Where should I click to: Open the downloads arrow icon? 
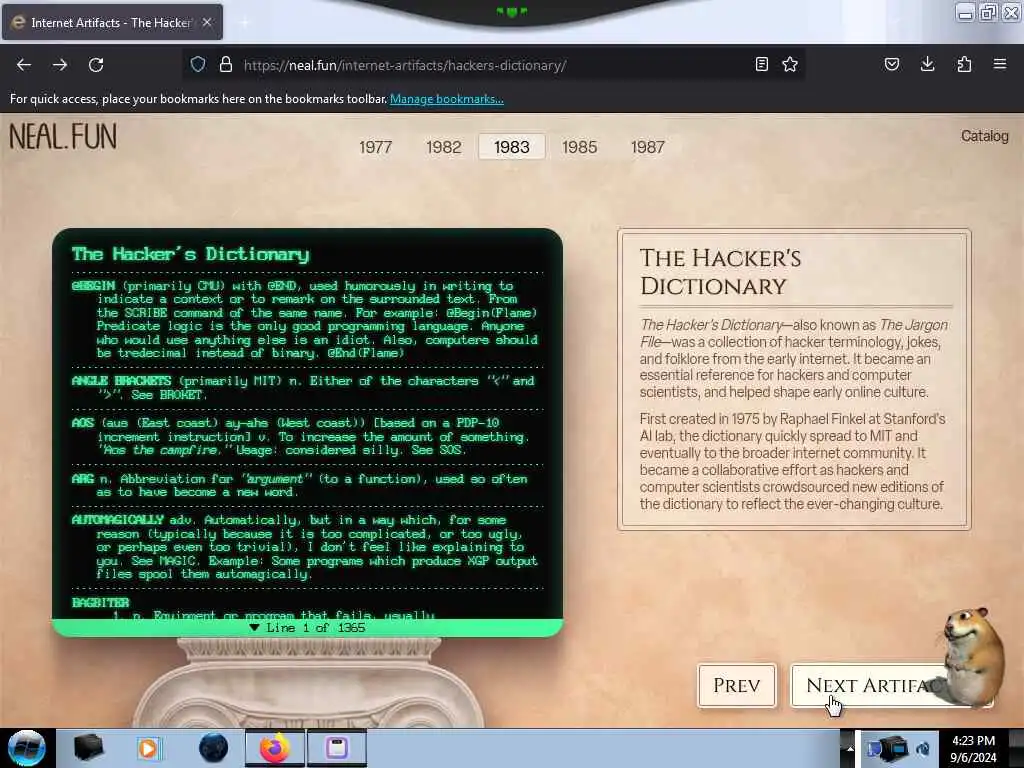point(927,64)
